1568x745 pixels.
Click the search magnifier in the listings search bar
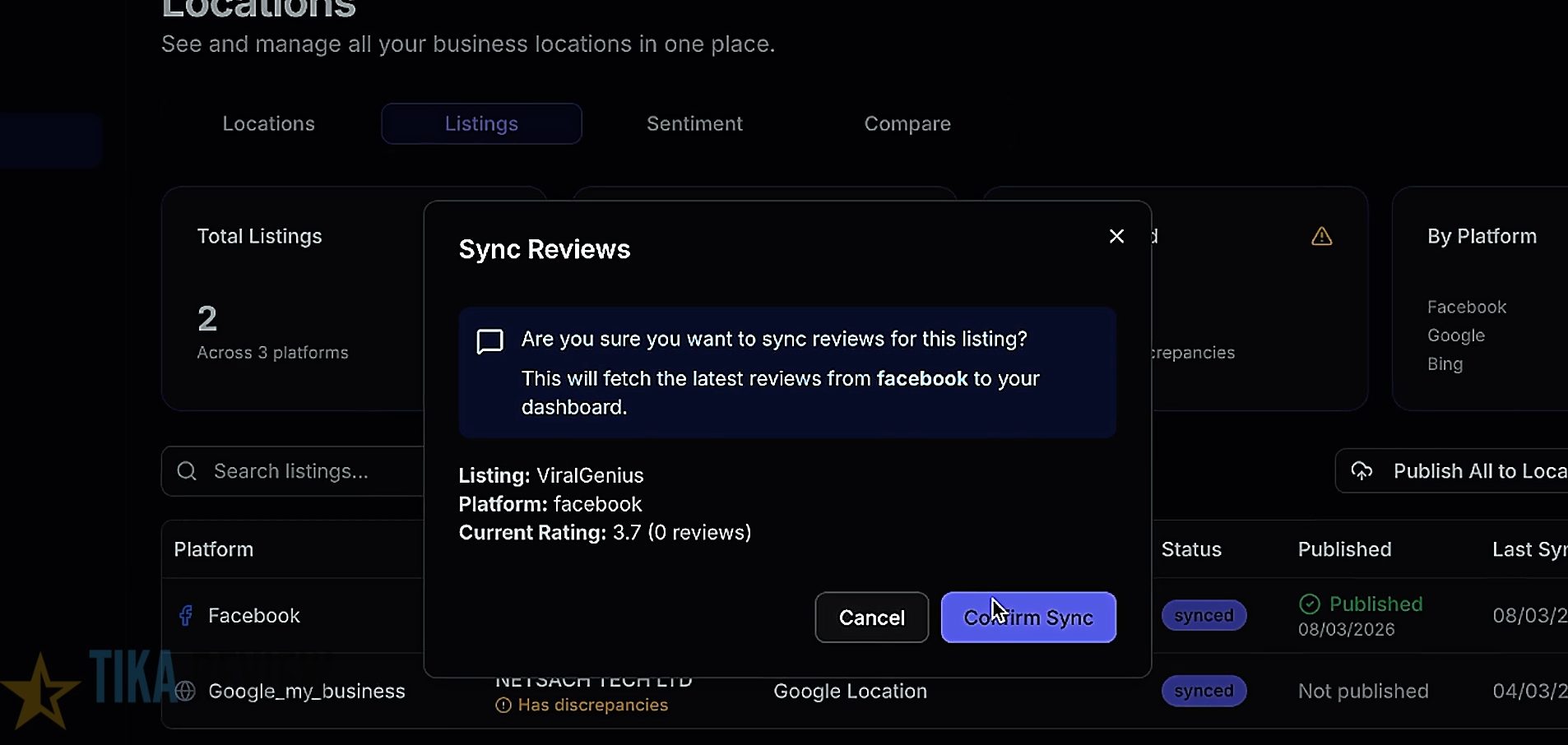[x=186, y=470]
